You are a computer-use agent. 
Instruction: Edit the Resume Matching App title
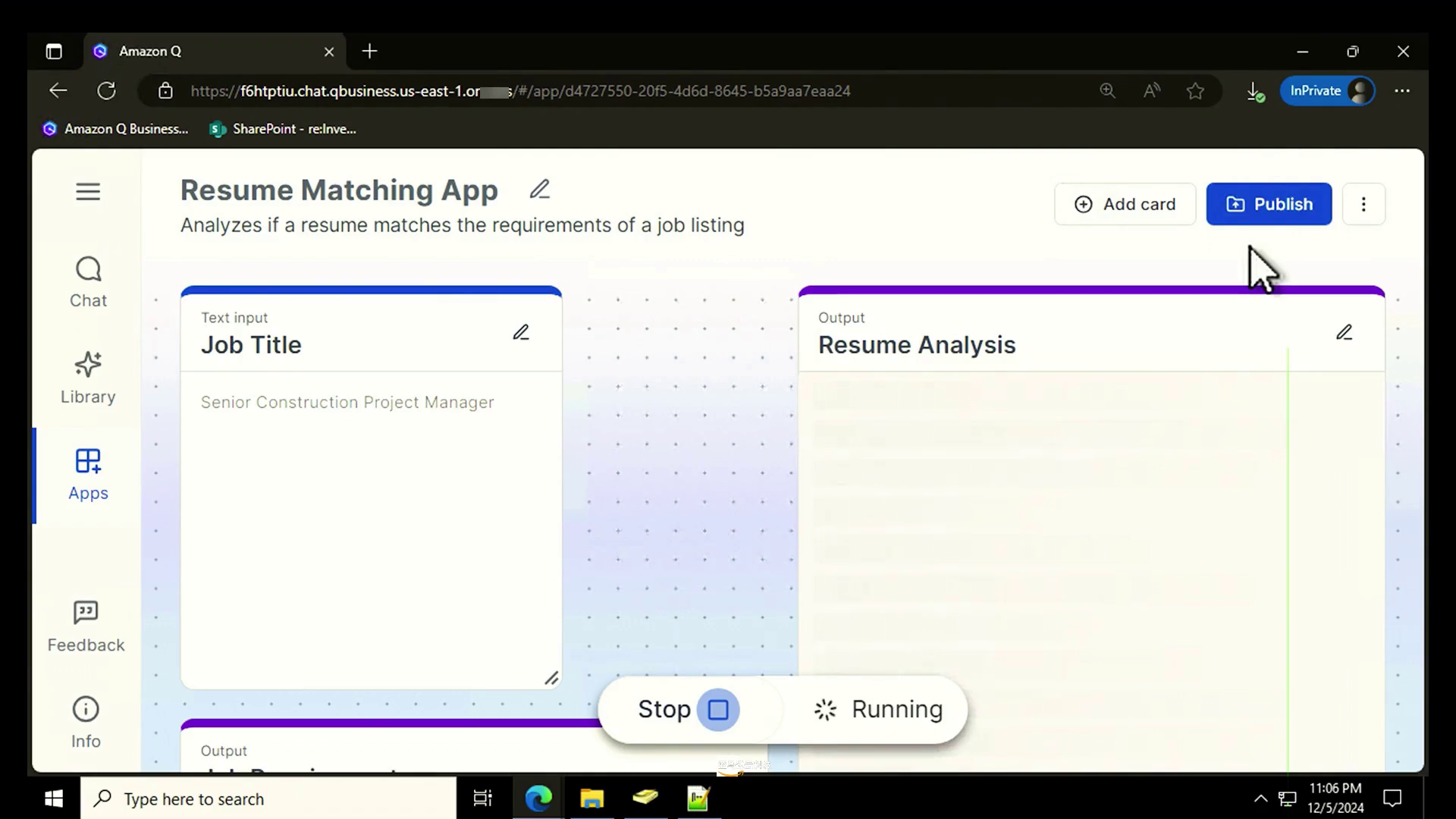point(539,190)
